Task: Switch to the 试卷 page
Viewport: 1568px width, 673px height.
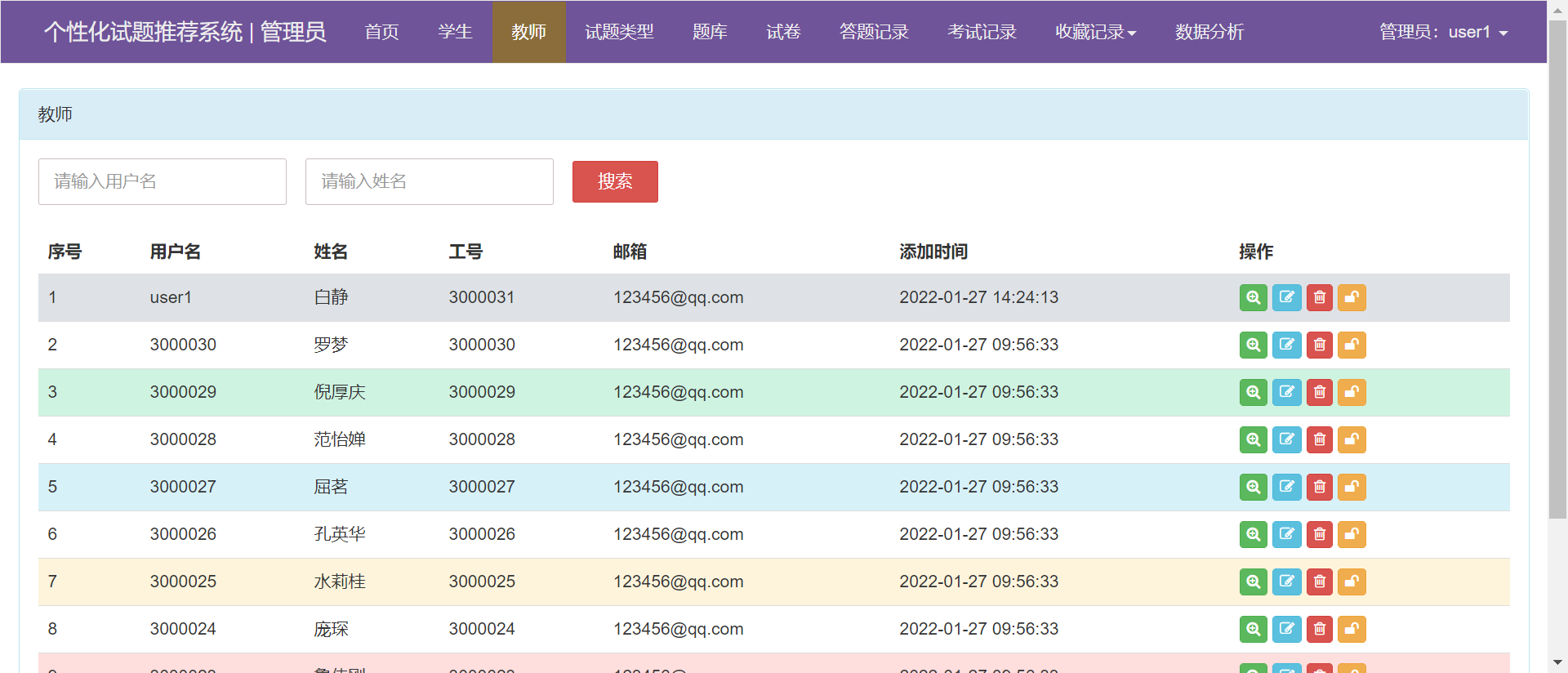Action: coord(783,32)
